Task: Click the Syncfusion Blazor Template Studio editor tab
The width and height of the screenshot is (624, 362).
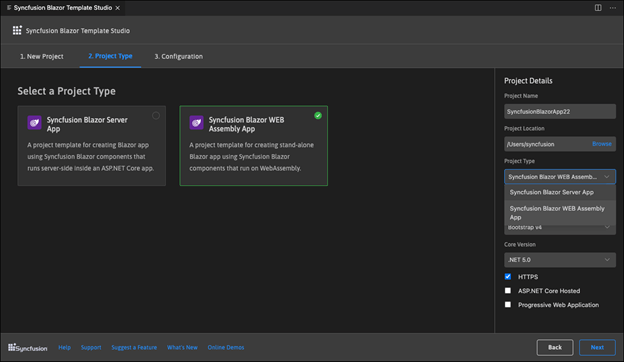Action: (x=63, y=8)
